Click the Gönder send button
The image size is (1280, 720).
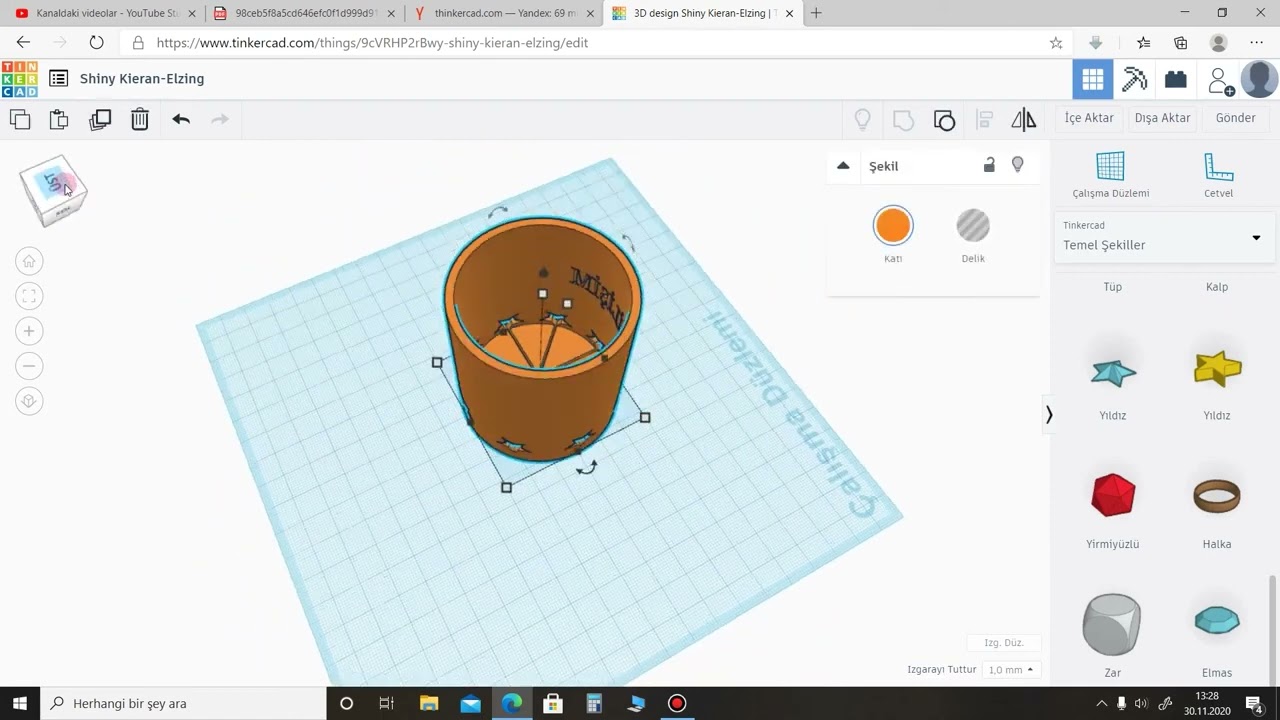click(1235, 118)
